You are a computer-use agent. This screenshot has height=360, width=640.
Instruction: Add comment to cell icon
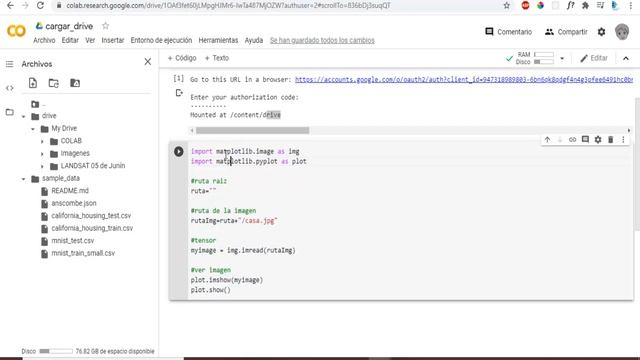pyautogui.click(x=585, y=140)
